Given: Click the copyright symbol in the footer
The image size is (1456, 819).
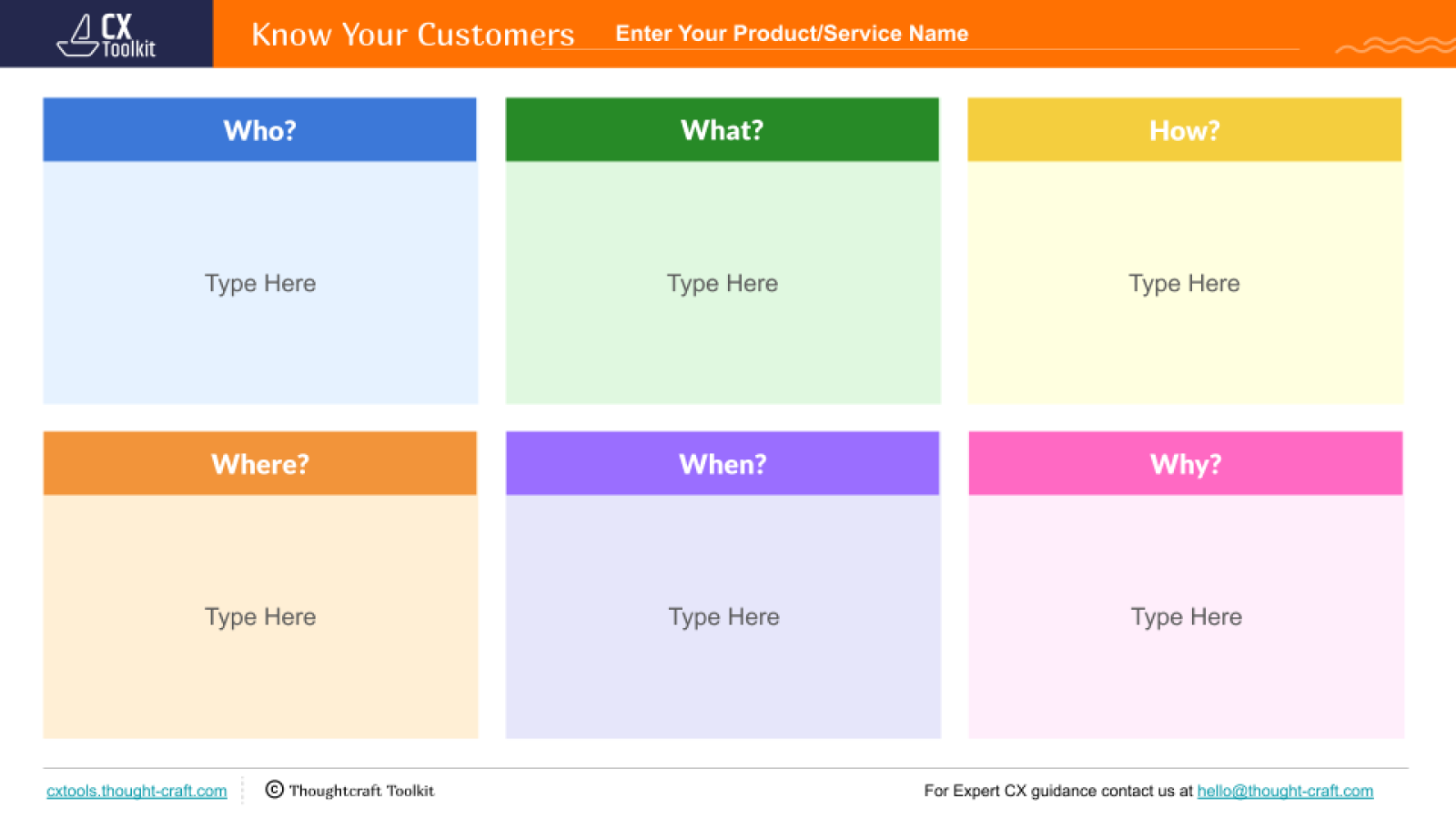Looking at the screenshot, I should (x=274, y=790).
